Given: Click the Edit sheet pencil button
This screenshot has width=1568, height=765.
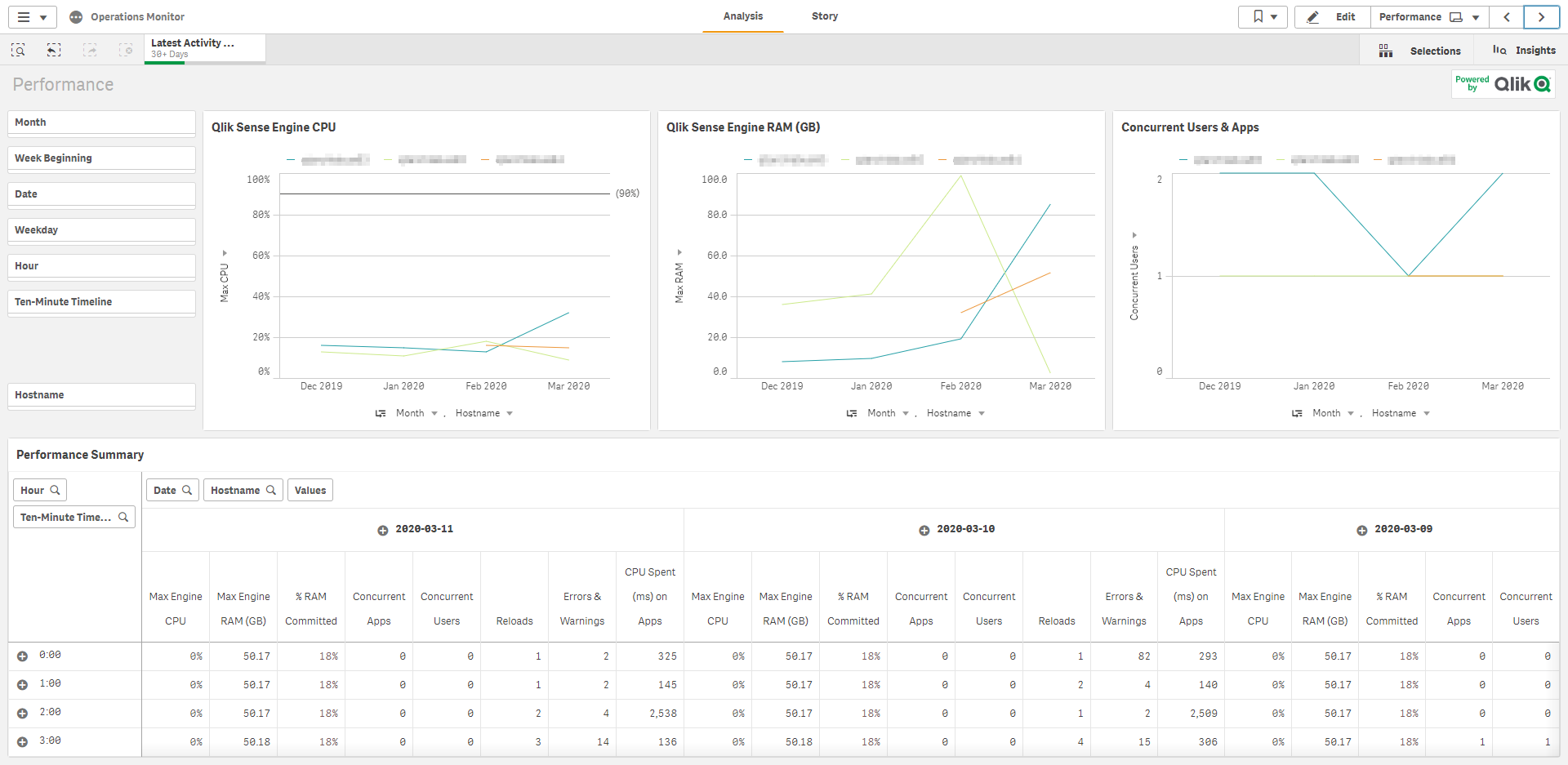Looking at the screenshot, I should click(1331, 17).
